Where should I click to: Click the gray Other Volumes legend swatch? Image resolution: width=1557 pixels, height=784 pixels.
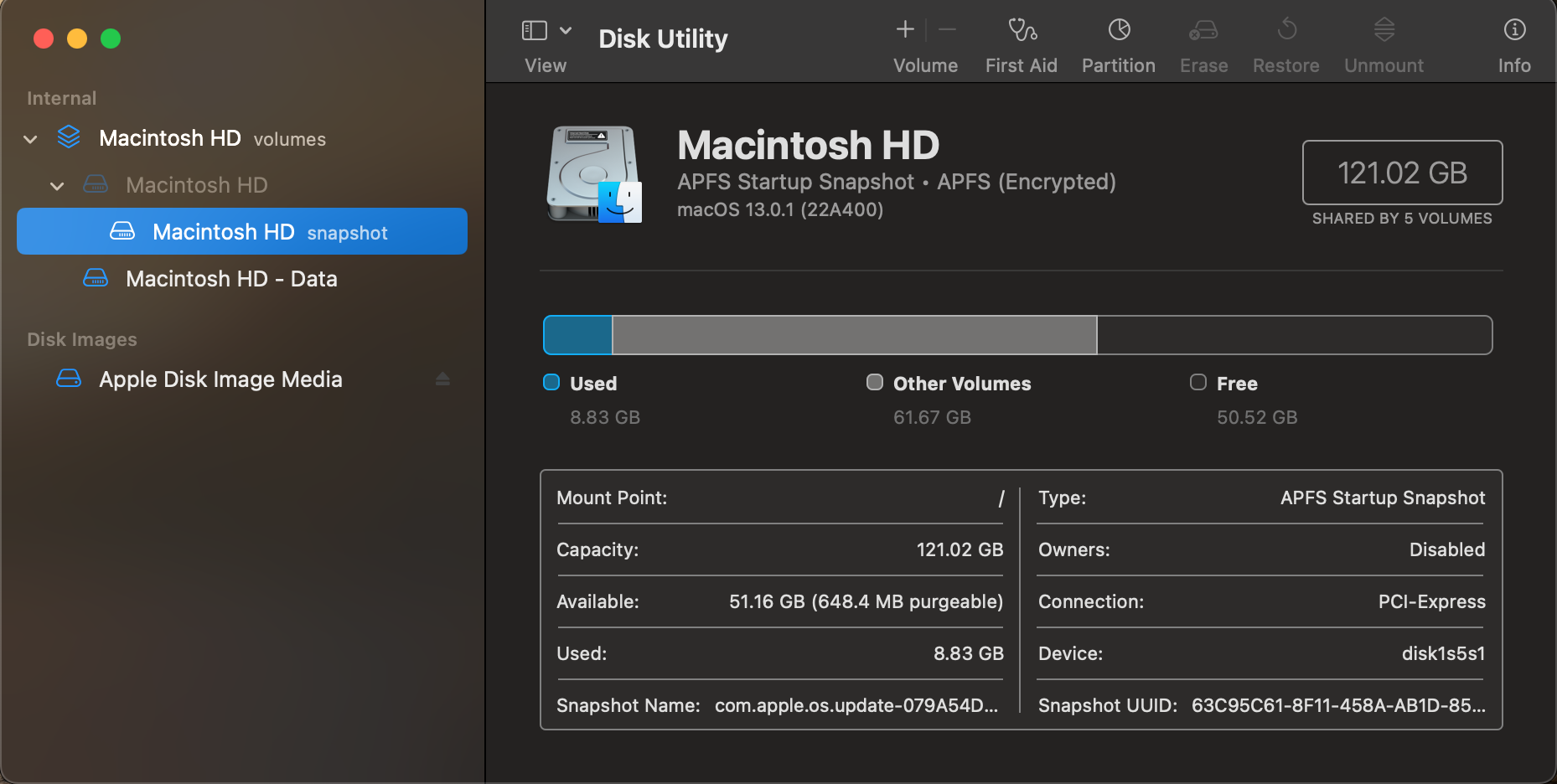coord(875,383)
